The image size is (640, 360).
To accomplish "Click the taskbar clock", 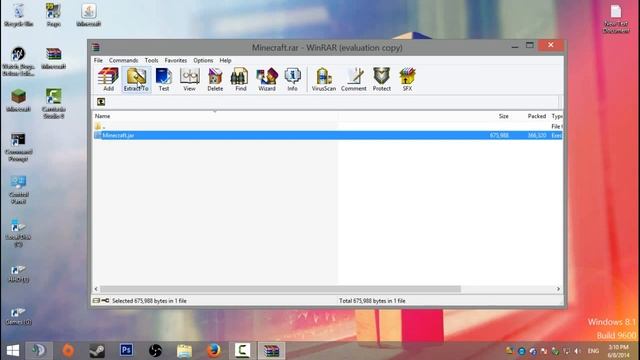I will (x=618, y=351).
